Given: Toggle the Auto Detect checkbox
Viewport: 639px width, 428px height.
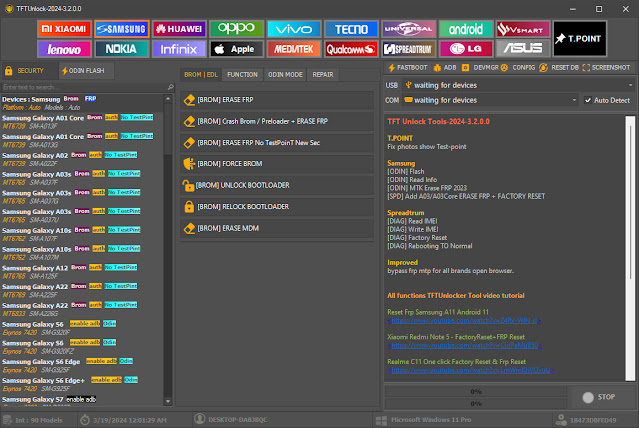Looking at the screenshot, I should pyautogui.click(x=588, y=100).
